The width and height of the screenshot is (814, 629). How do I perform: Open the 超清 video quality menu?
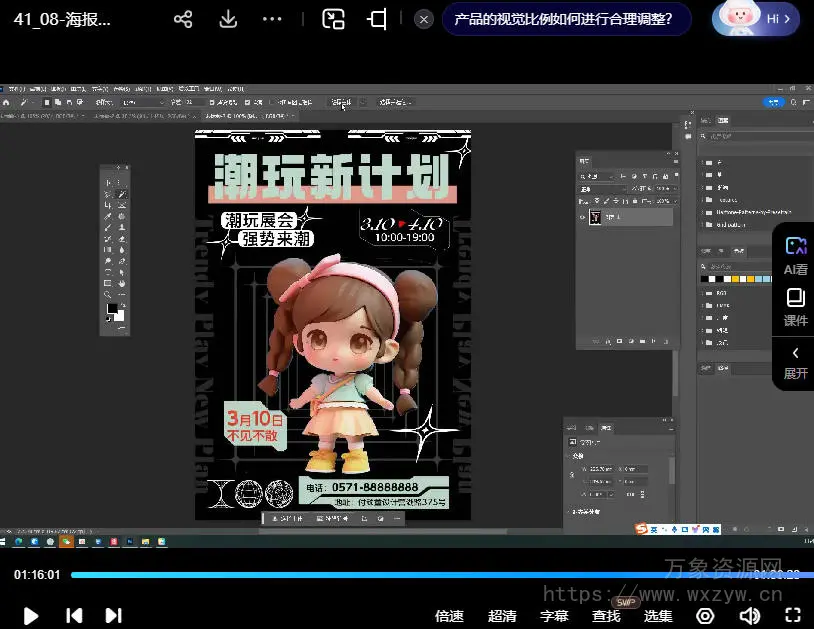click(502, 616)
